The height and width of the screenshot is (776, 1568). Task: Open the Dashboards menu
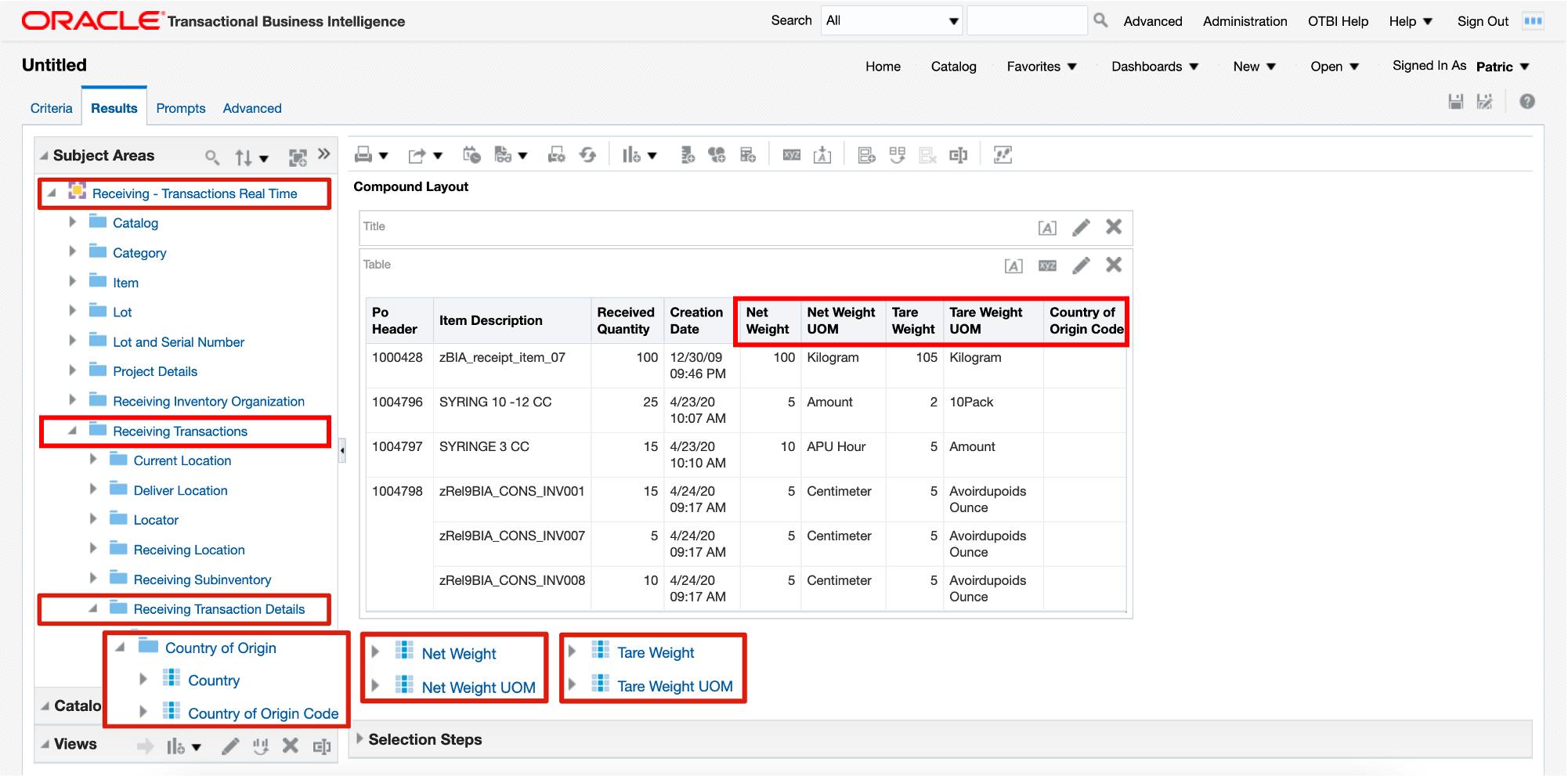click(x=1155, y=67)
